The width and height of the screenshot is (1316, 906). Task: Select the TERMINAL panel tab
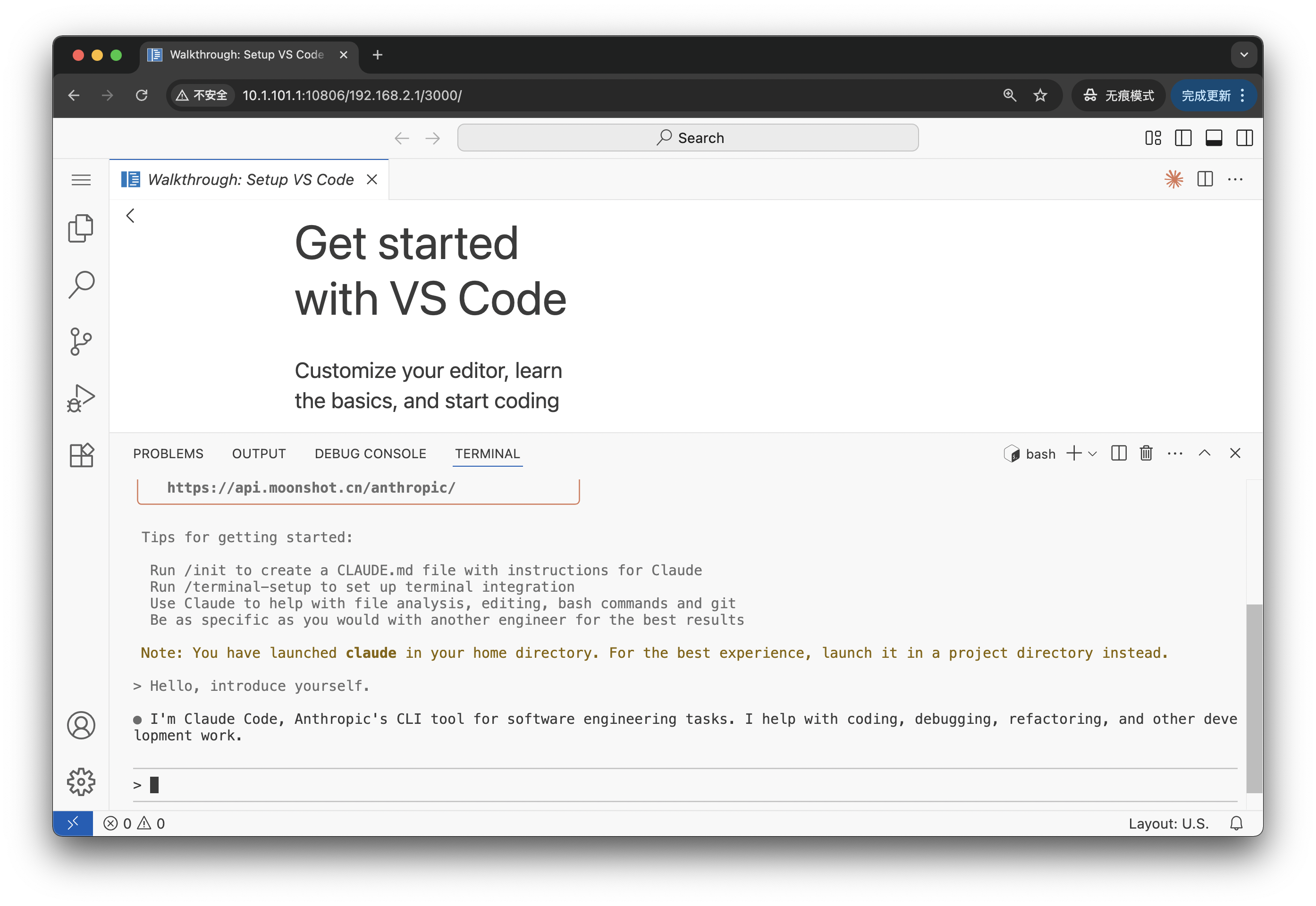[487, 453]
